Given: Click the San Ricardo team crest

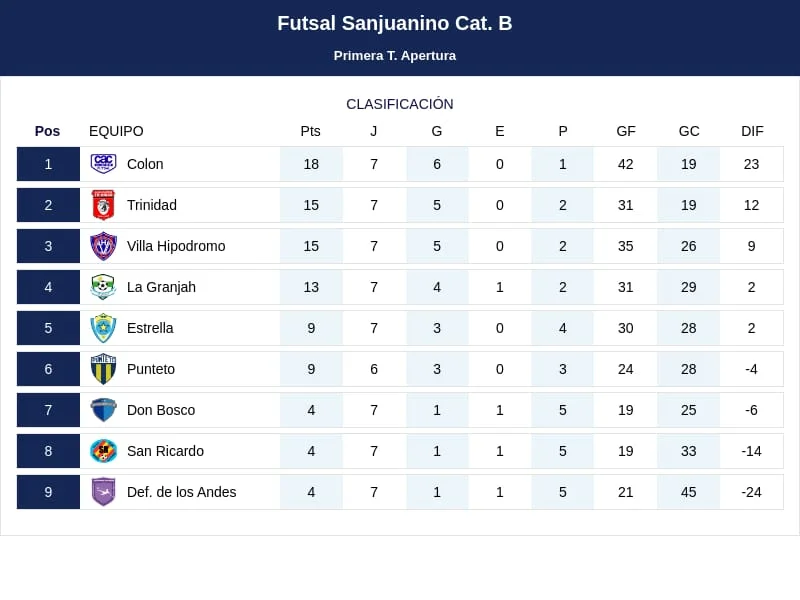Looking at the screenshot, I should [103, 451].
